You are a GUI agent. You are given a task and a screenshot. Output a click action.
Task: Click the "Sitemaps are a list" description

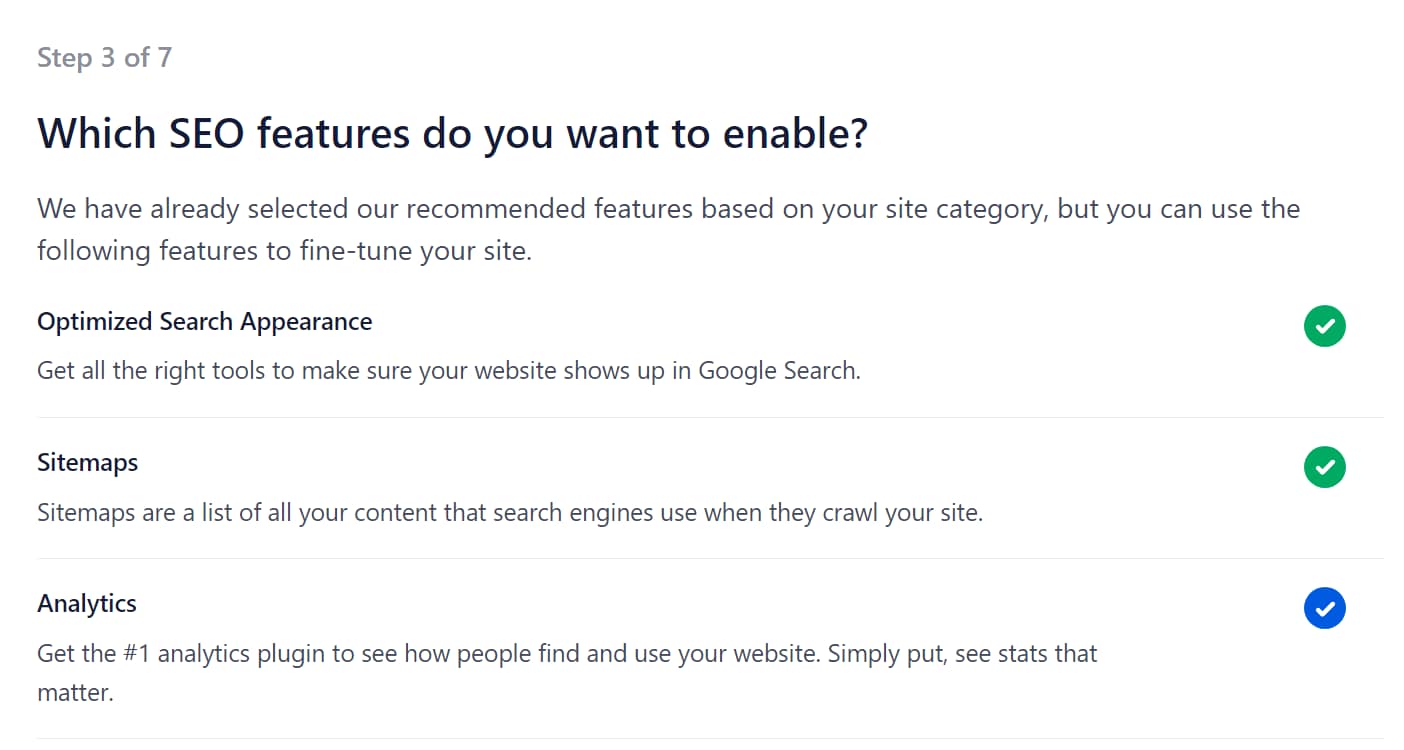click(x=510, y=513)
